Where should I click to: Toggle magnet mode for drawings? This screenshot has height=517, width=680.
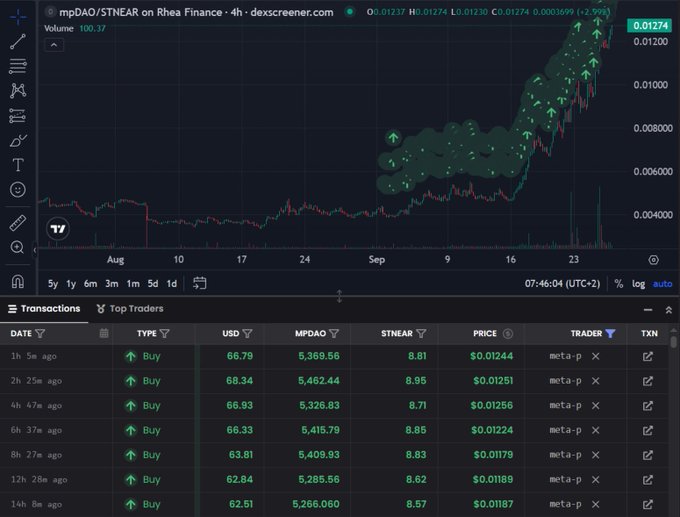tap(18, 282)
